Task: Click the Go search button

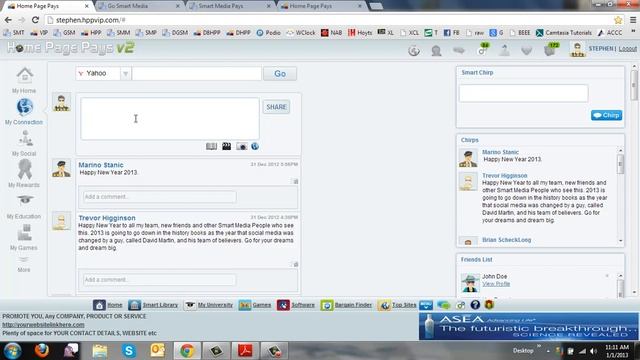Action: click(x=280, y=73)
